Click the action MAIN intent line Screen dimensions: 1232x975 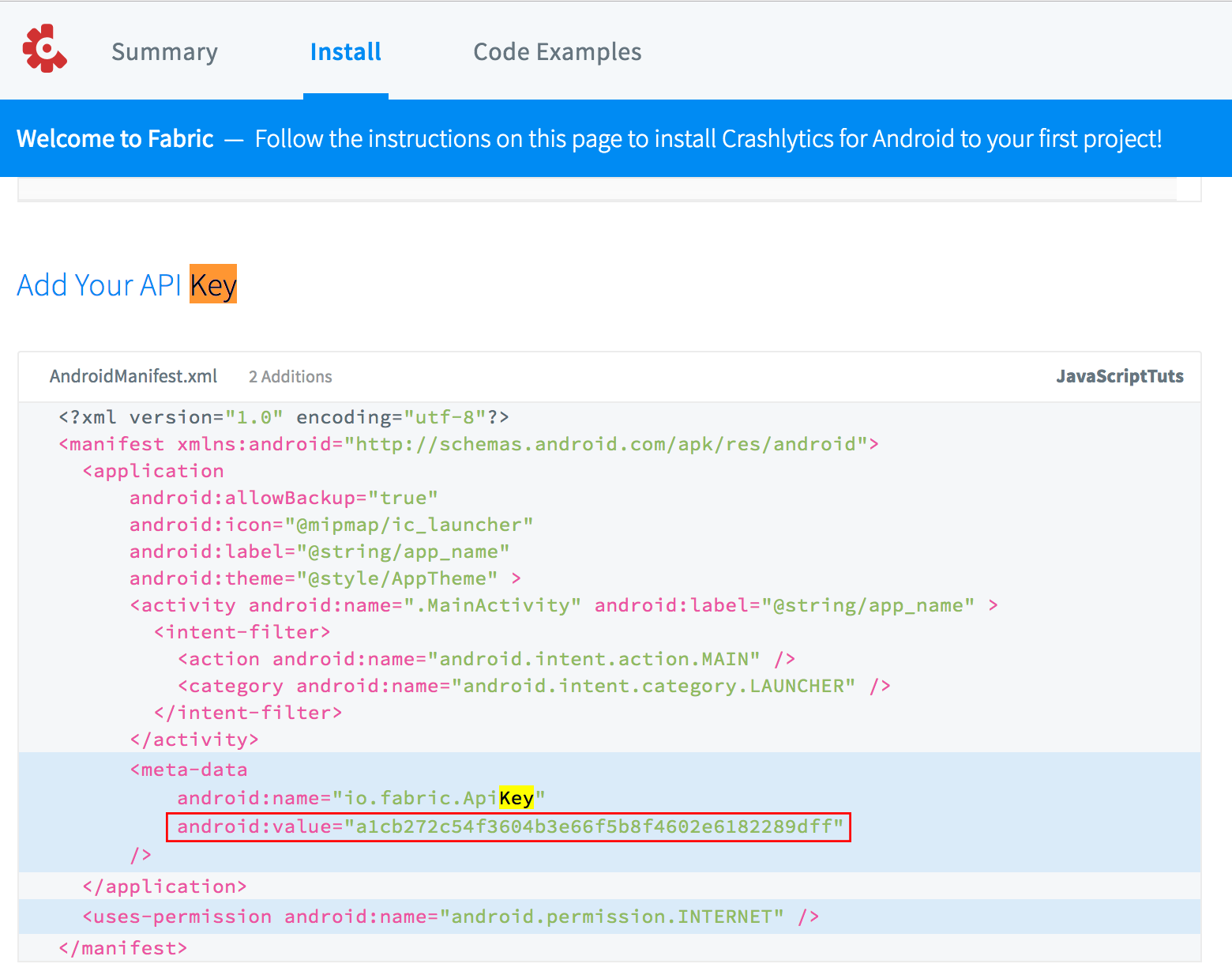486,659
